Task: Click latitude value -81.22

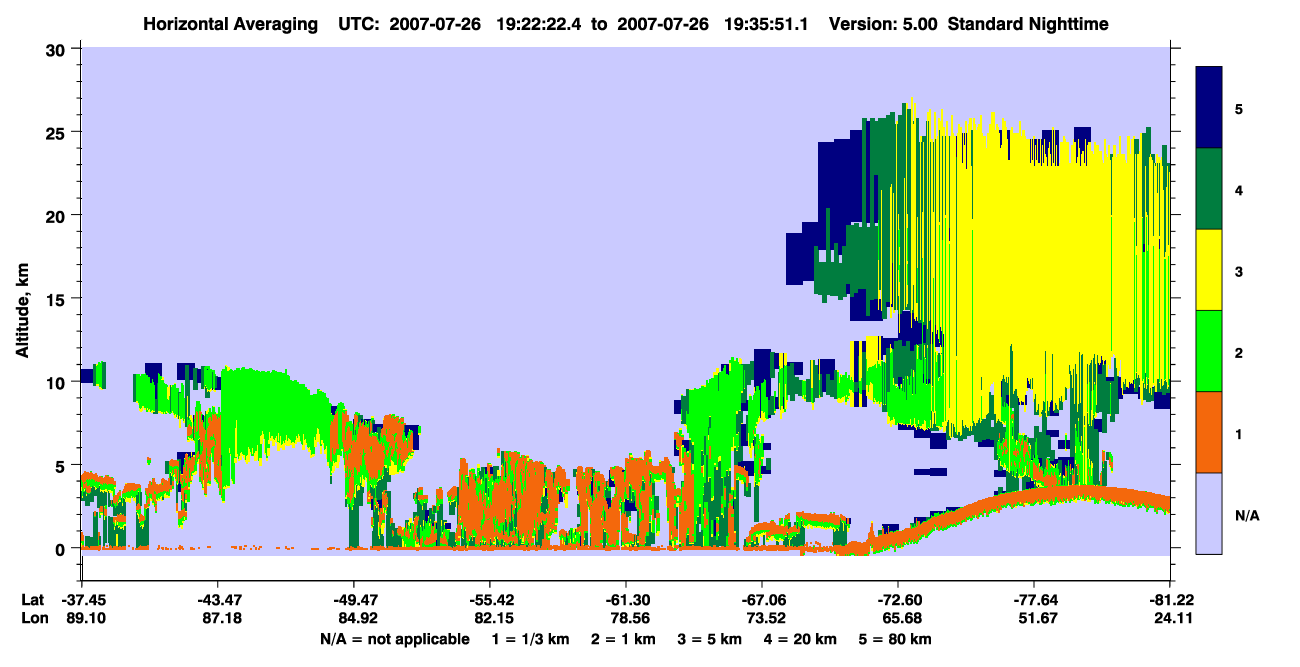Action: coord(1170,600)
